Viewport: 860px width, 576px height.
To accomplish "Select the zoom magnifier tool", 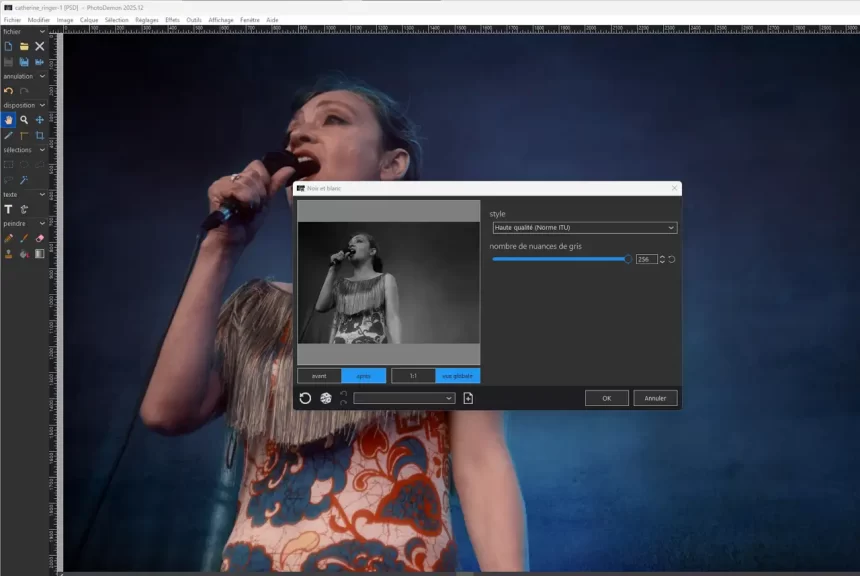I will pyautogui.click(x=24, y=120).
